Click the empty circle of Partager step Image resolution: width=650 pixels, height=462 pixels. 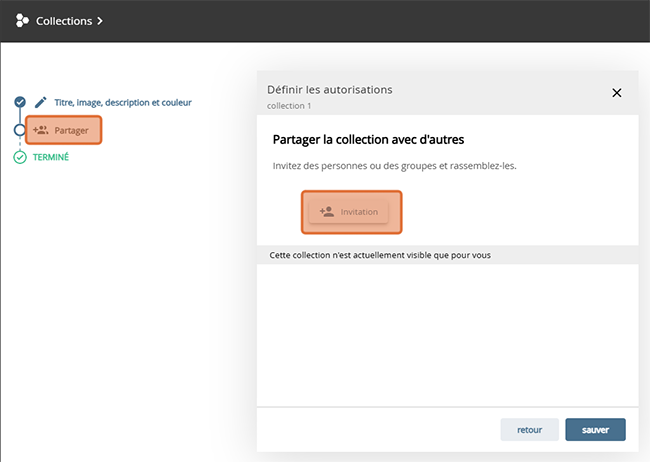coord(20,130)
